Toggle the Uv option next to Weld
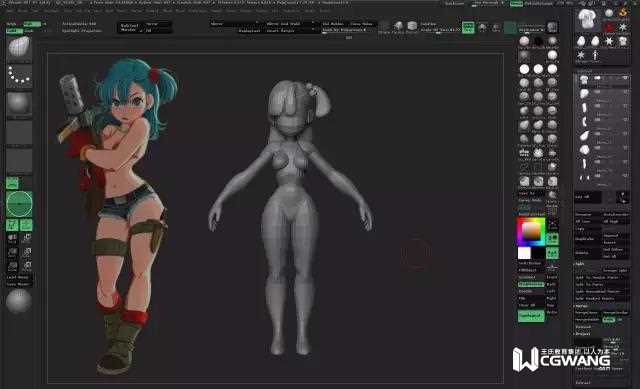Image resolution: width=640 pixels, height=389 pixels. [621, 320]
